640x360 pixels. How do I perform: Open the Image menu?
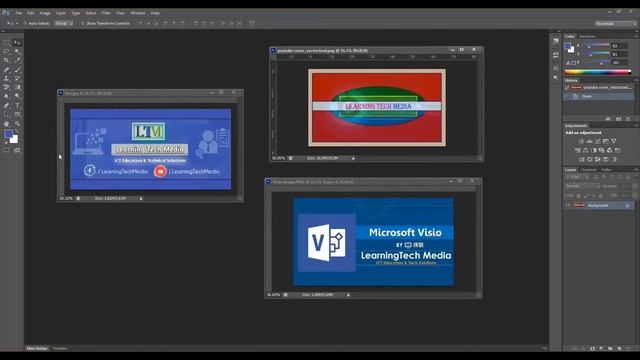(45, 13)
